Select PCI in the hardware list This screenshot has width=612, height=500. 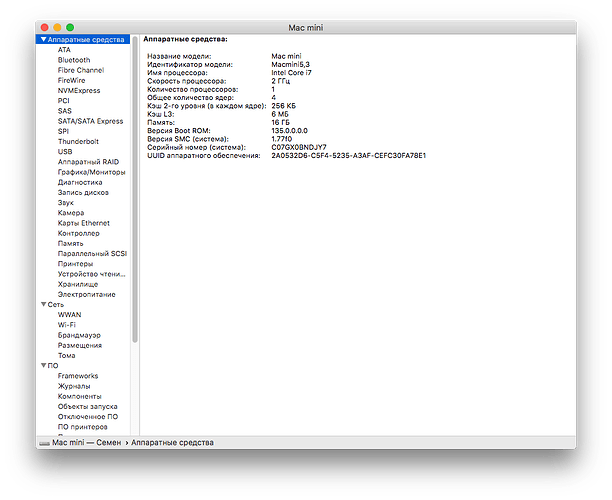(x=64, y=101)
